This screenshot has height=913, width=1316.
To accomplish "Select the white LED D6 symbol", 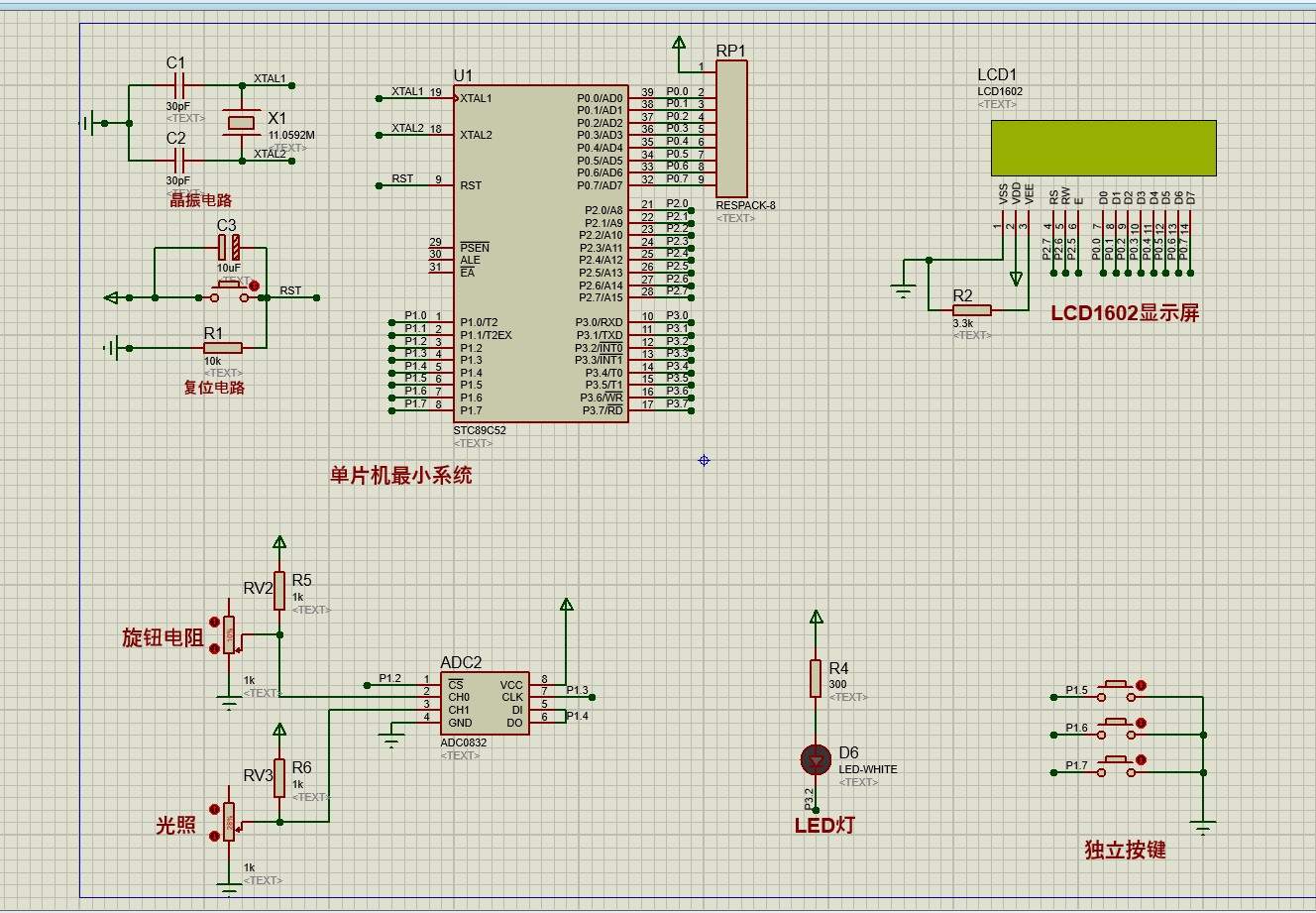I will click(817, 760).
